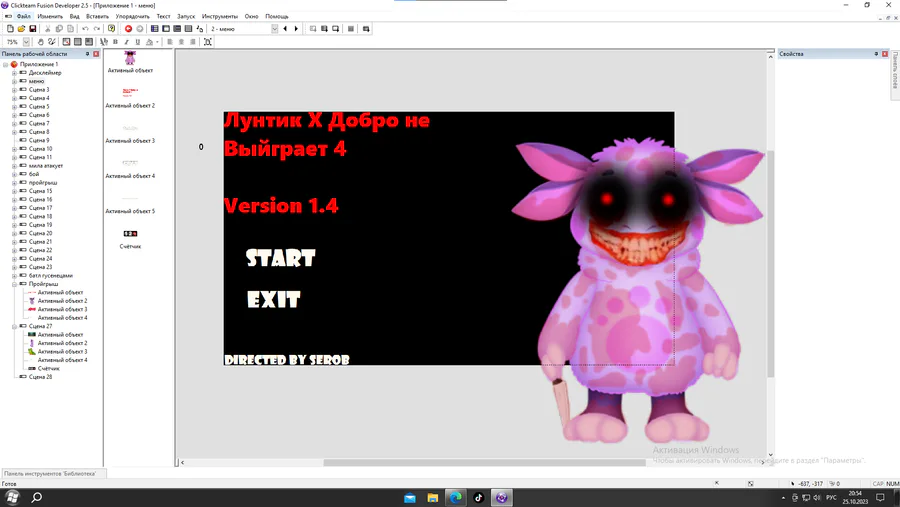Image resolution: width=900 pixels, height=507 pixels.
Task: Select the hand pan tool icon
Action: pos(40,42)
